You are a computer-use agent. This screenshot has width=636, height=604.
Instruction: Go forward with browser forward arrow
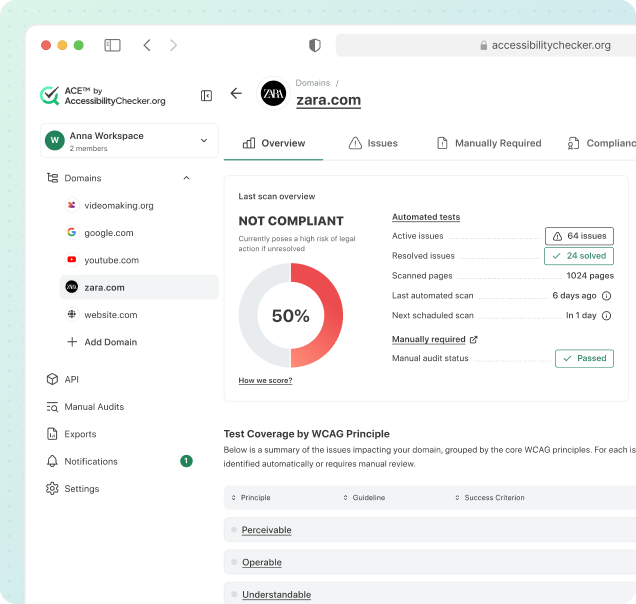[174, 45]
